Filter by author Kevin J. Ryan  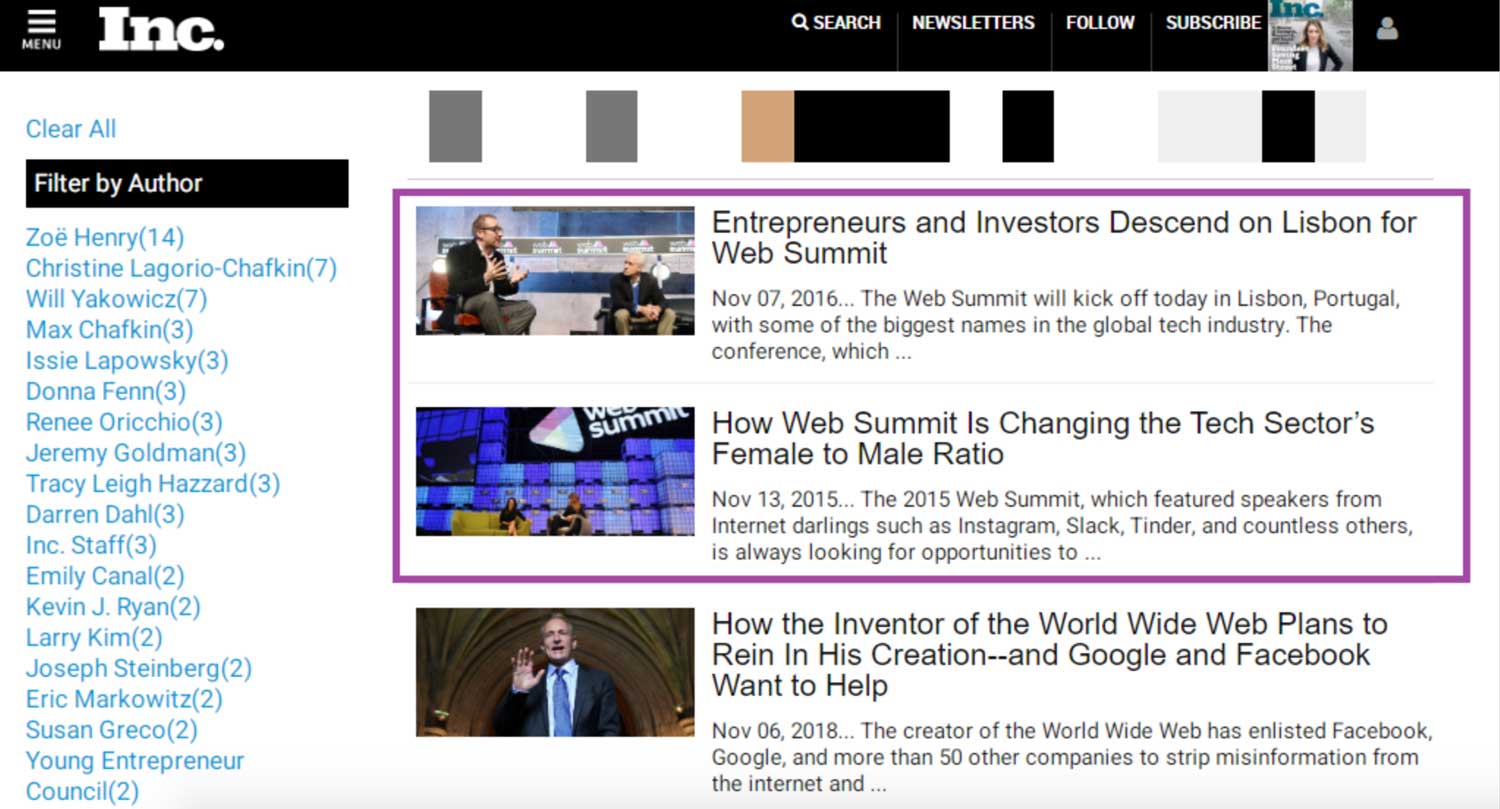113,609
